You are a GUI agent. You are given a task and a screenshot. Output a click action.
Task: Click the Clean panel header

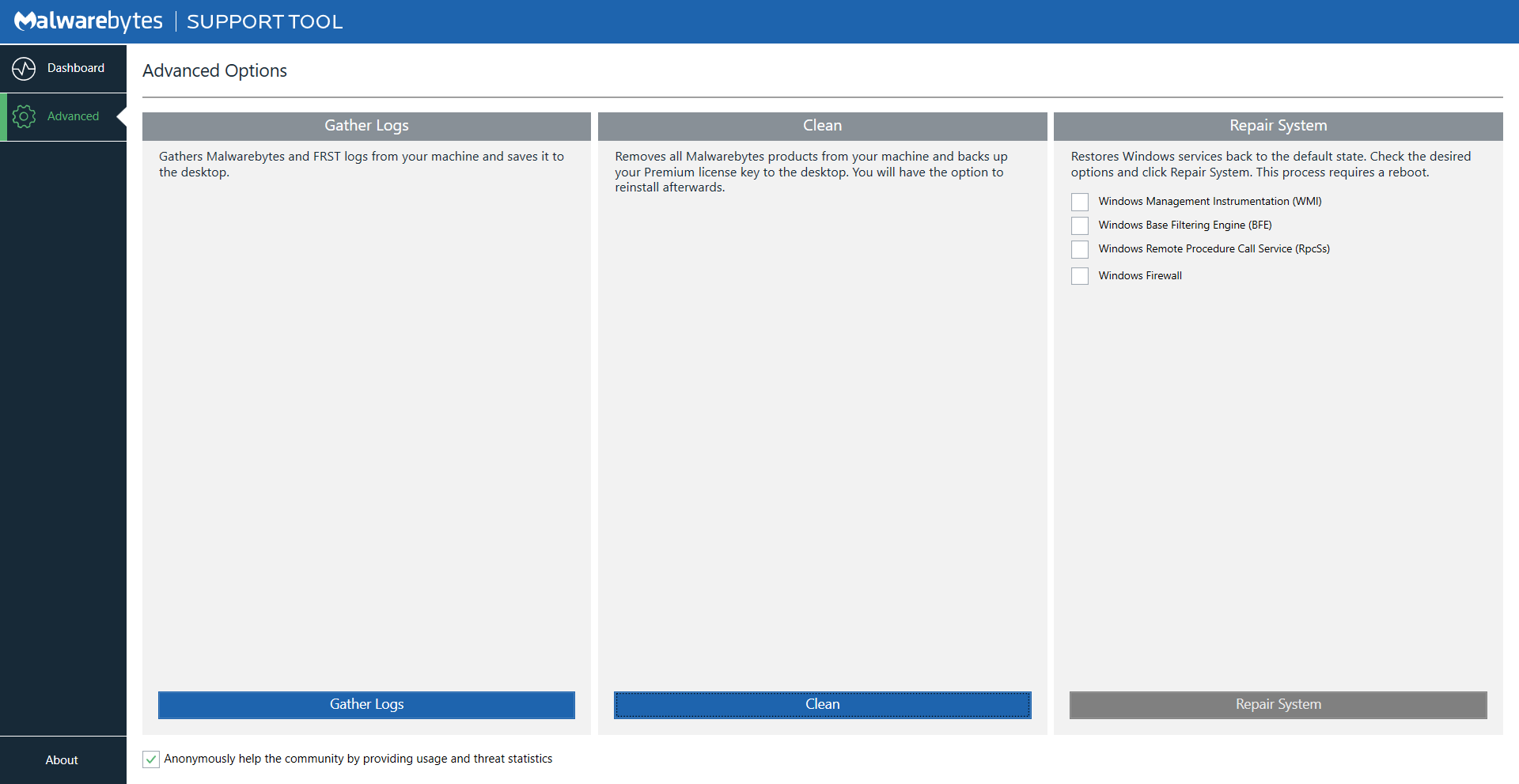click(823, 126)
